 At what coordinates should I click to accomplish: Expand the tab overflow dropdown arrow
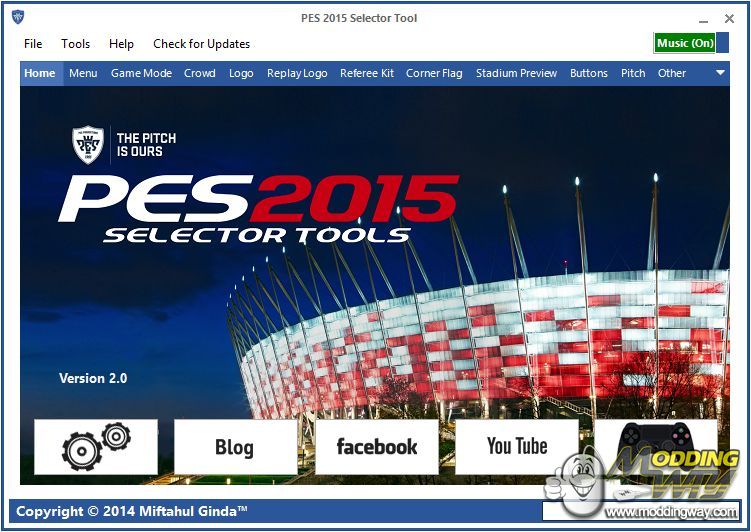(720, 73)
